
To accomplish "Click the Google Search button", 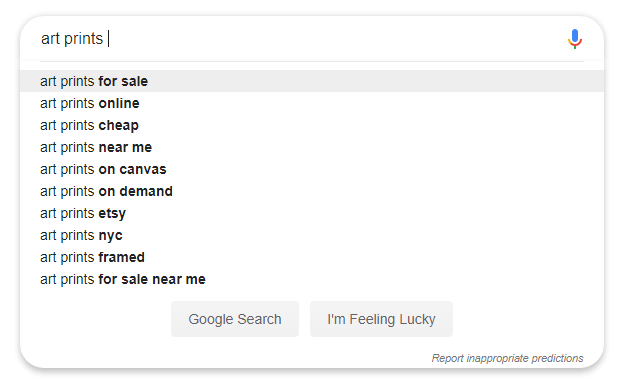I will point(235,319).
